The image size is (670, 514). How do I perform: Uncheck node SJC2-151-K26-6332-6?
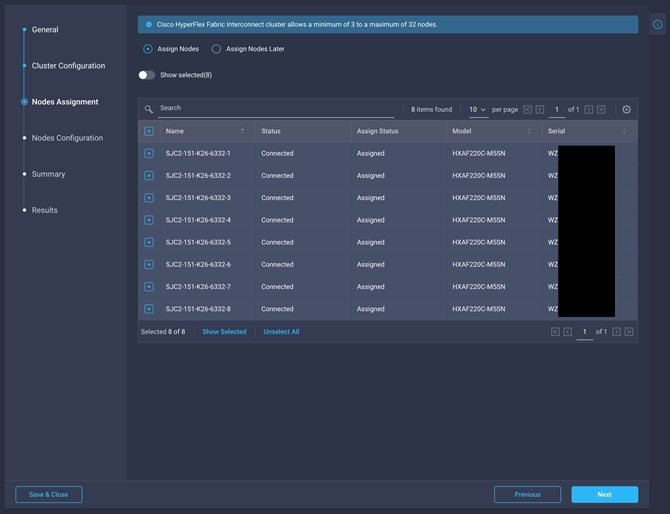tap(149, 264)
